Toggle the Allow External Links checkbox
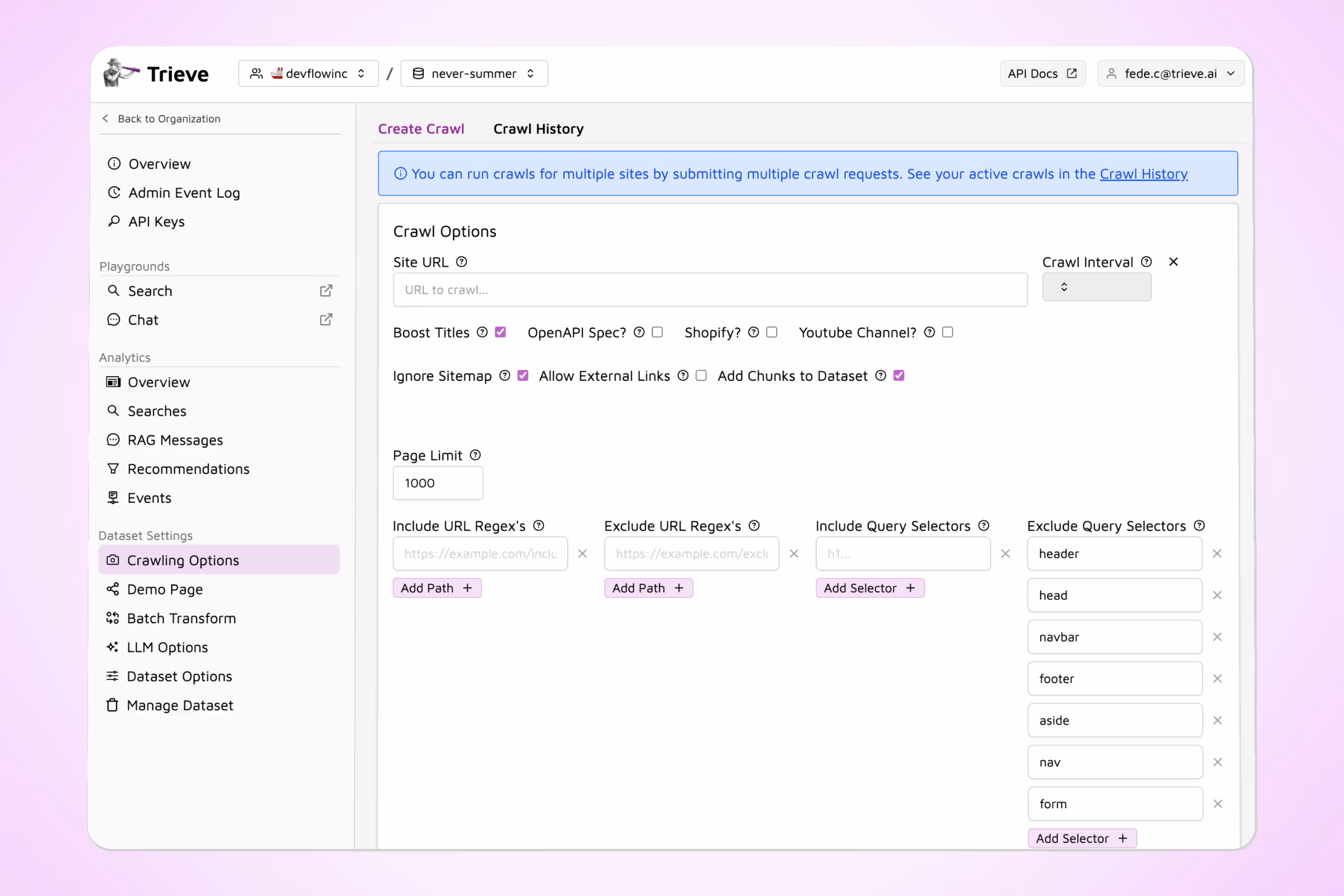The height and width of the screenshot is (896, 1344). [x=701, y=375]
